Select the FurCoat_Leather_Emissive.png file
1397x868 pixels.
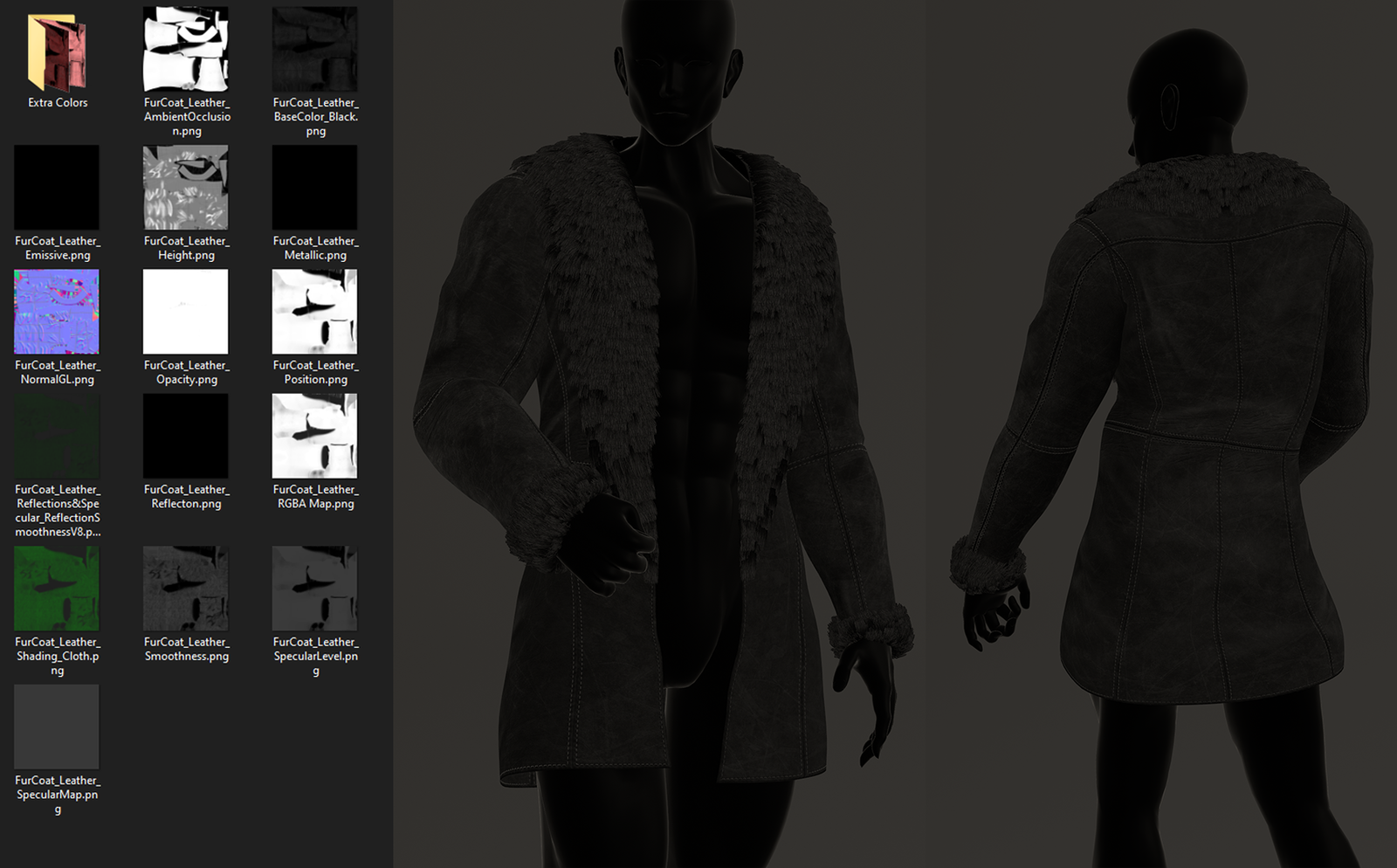pyautogui.click(x=57, y=187)
